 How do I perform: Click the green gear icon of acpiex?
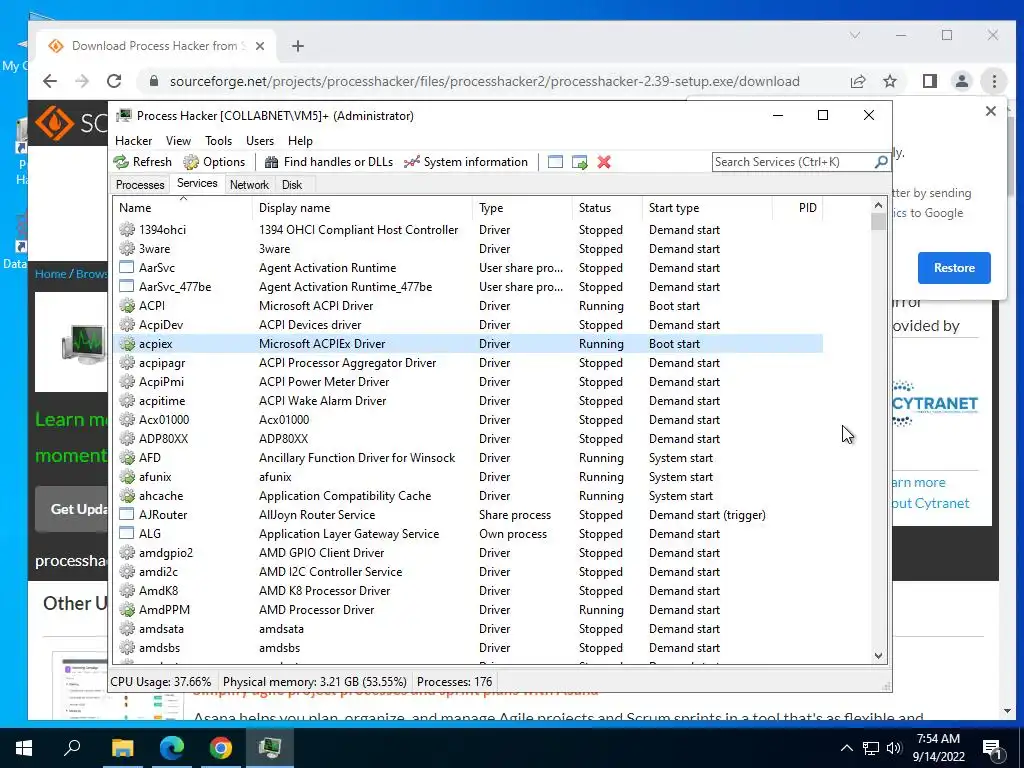[x=127, y=344]
